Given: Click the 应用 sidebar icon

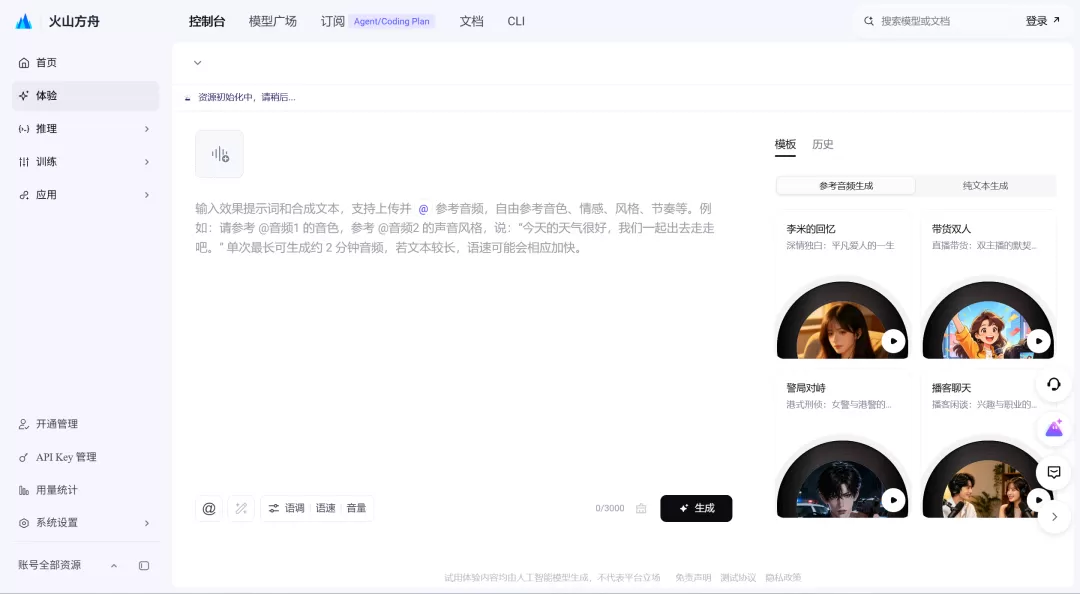Looking at the screenshot, I should pyautogui.click(x=24, y=195).
